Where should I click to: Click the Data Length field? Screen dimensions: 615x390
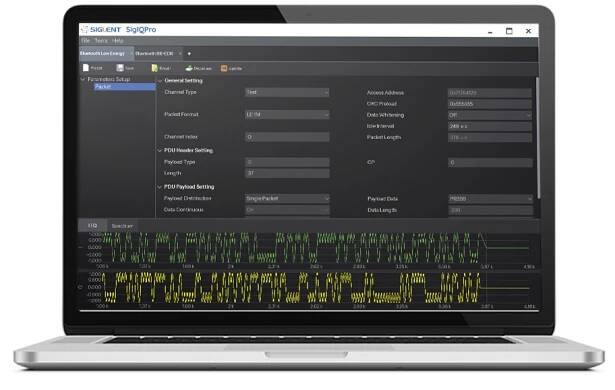[490, 210]
